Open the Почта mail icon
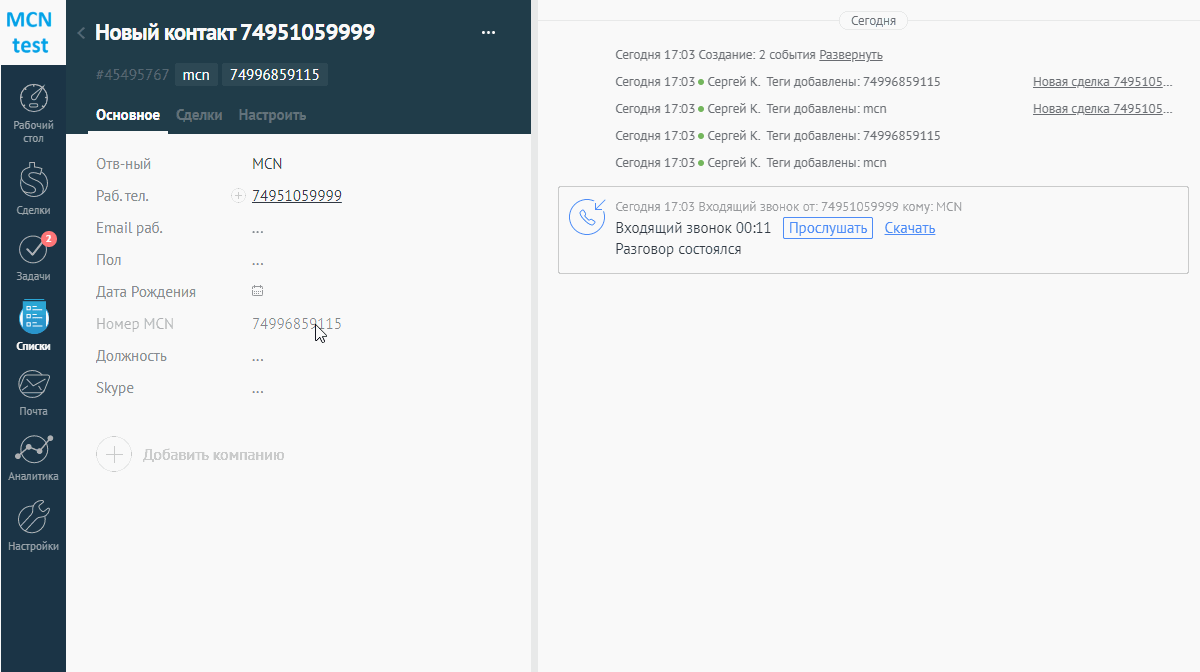 click(33, 385)
